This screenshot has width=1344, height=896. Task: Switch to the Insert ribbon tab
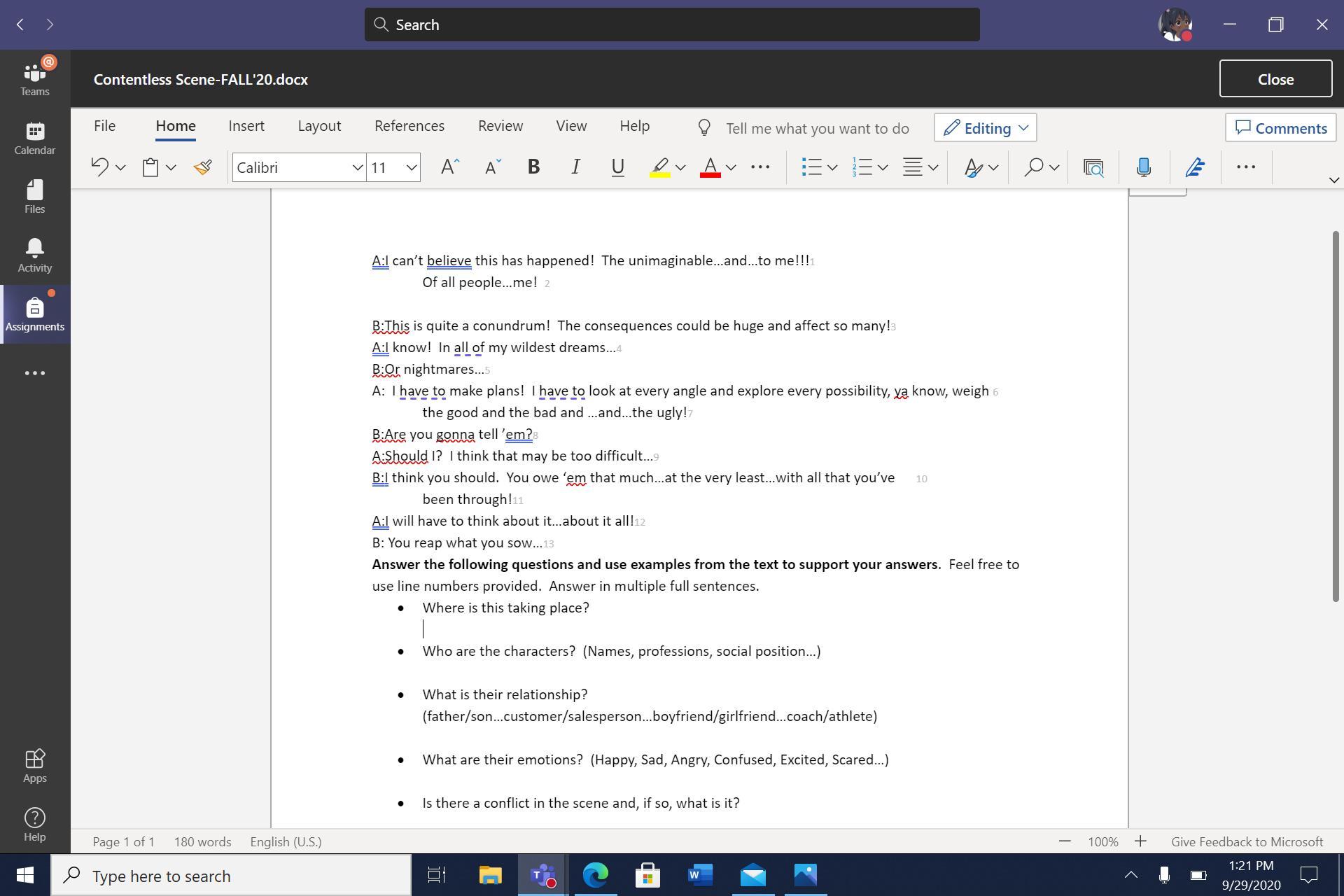point(246,126)
